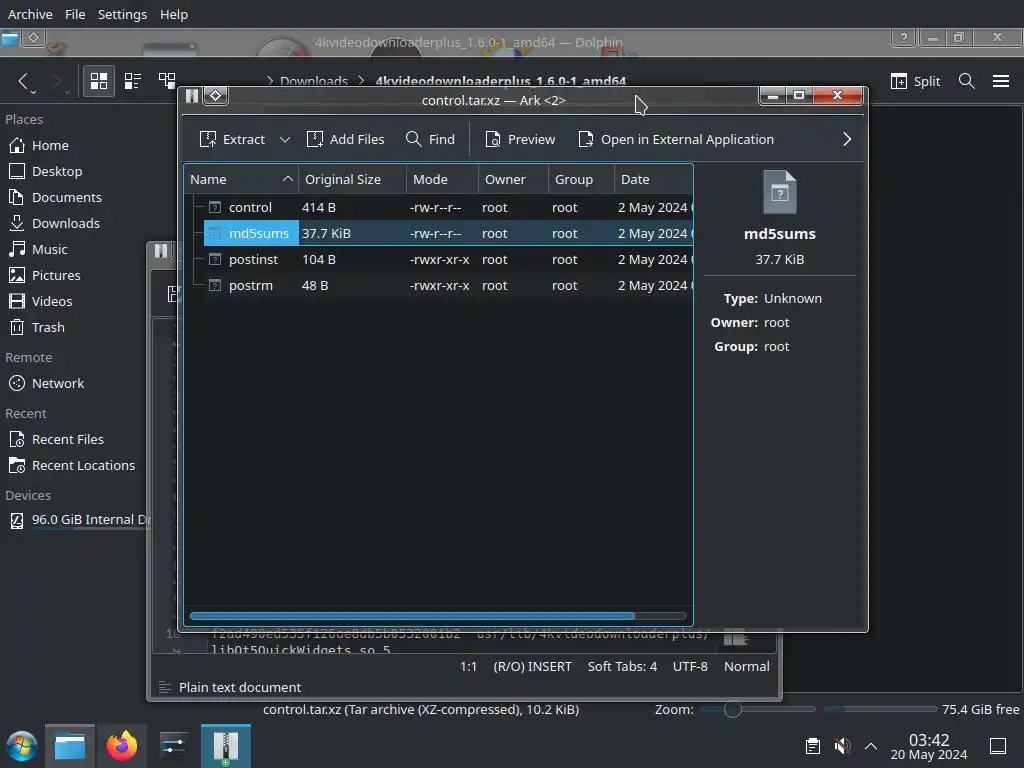Image resolution: width=1024 pixels, height=768 pixels.
Task: Expand hidden system tray icons arrow
Action: coord(871,746)
